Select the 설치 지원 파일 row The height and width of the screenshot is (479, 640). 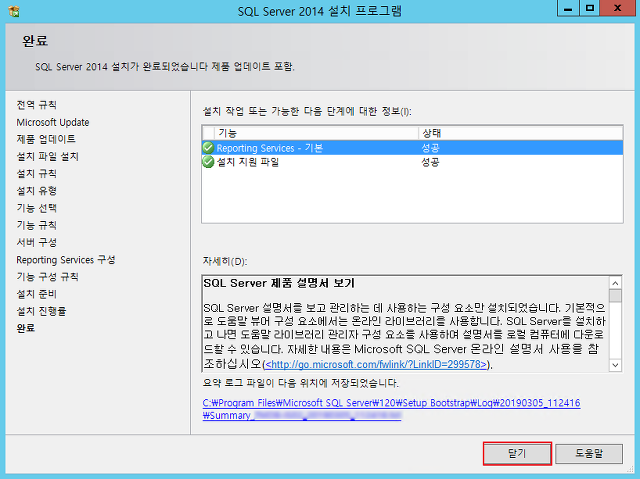click(412, 162)
